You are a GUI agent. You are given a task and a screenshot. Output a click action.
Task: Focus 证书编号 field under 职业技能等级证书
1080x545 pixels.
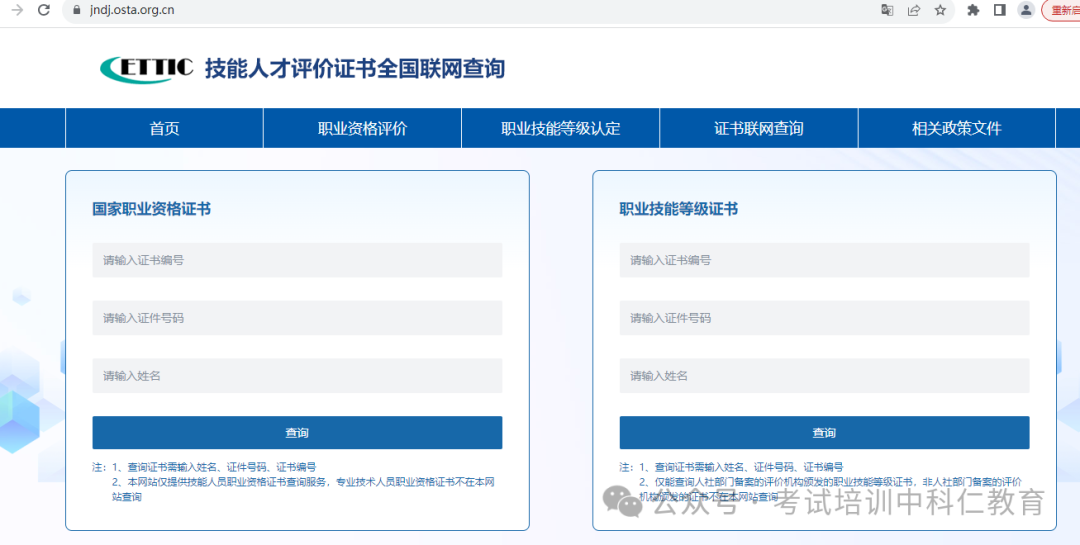[x=824, y=260]
